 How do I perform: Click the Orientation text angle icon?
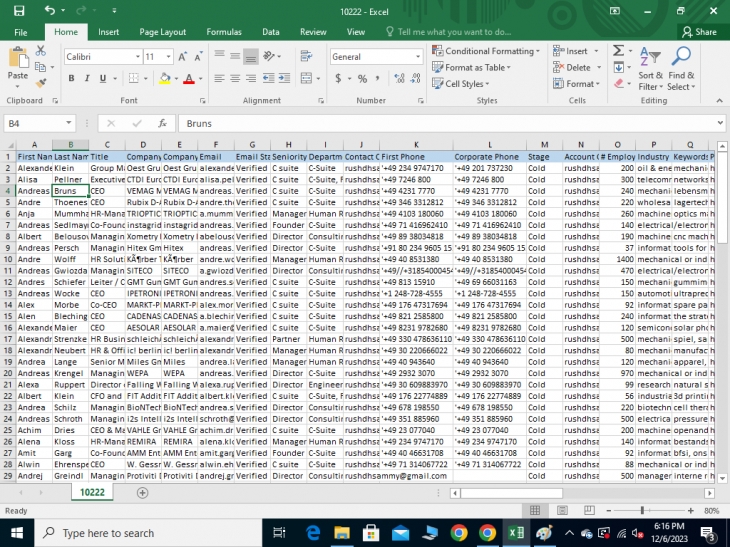pyautogui.click(x=269, y=56)
